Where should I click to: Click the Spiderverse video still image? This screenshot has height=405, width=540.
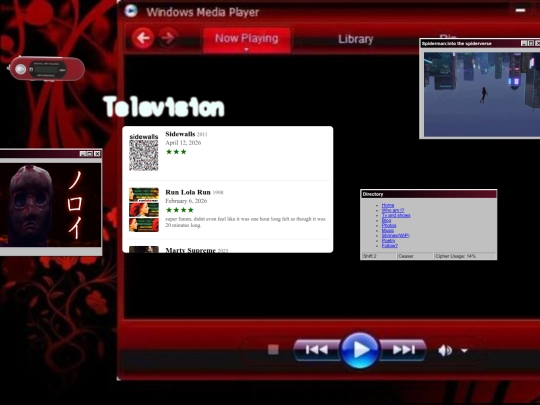[x=481, y=94]
